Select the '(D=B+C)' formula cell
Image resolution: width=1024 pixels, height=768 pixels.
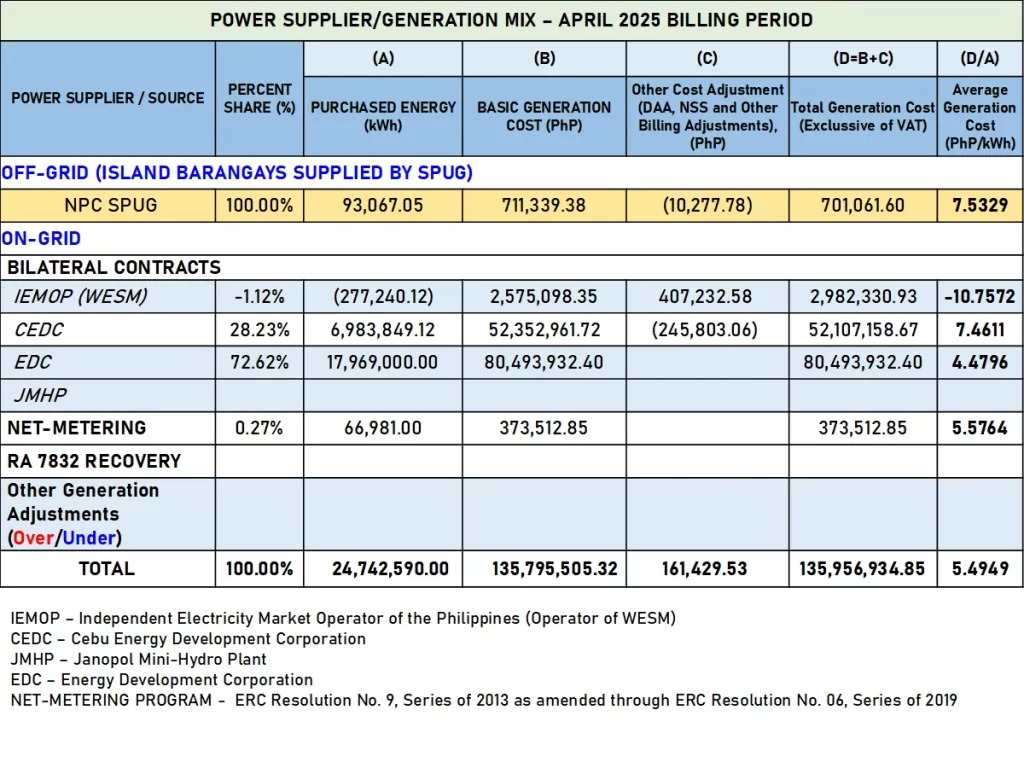pyautogui.click(x=863, y=59)
